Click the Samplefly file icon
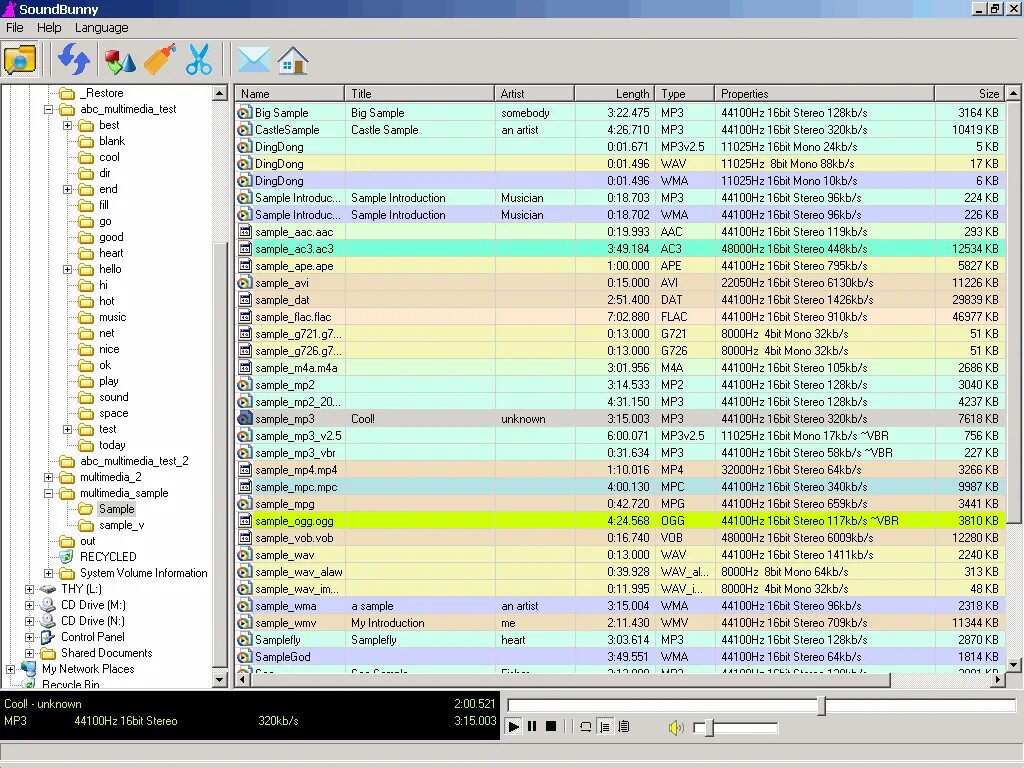The image size is (1024, 768). click(x=244, y=640)
